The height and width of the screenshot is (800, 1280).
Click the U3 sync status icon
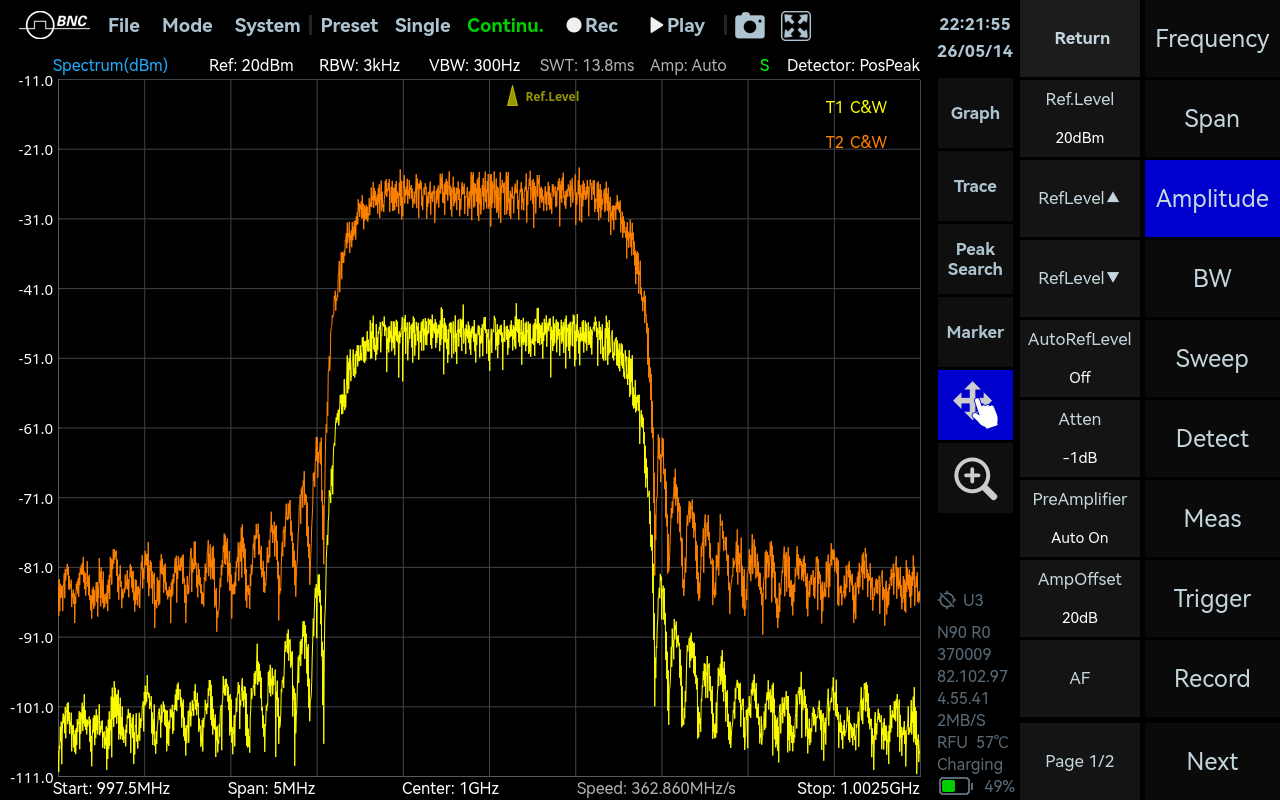[947, 600]
